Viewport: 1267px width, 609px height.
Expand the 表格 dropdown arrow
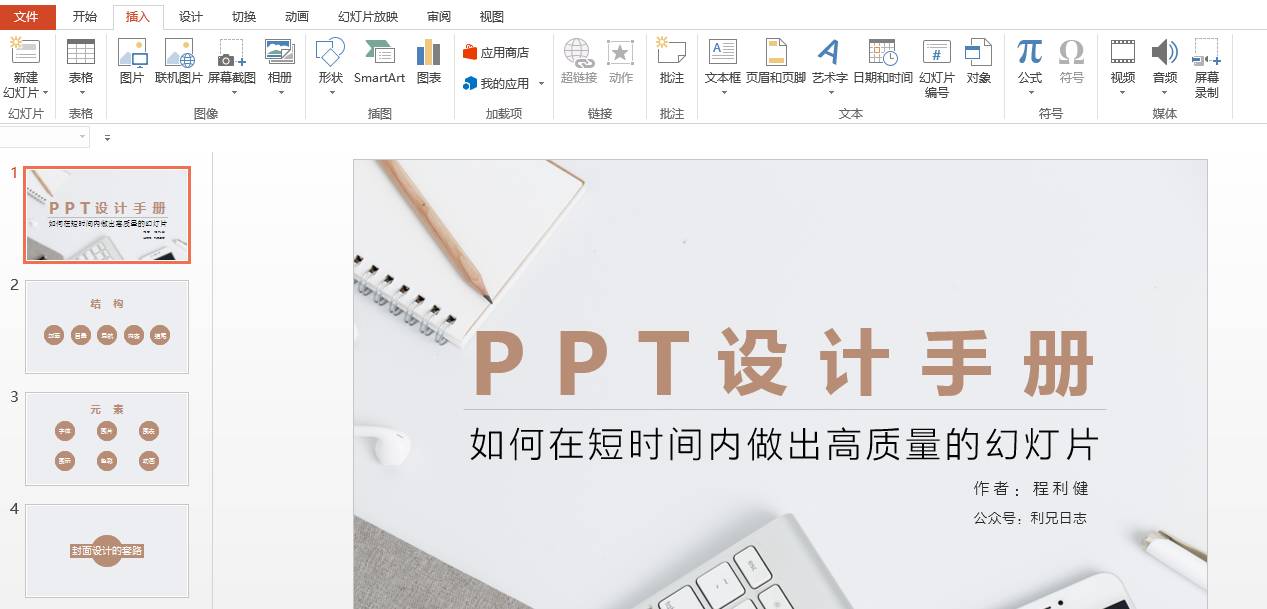click(81, 93)
